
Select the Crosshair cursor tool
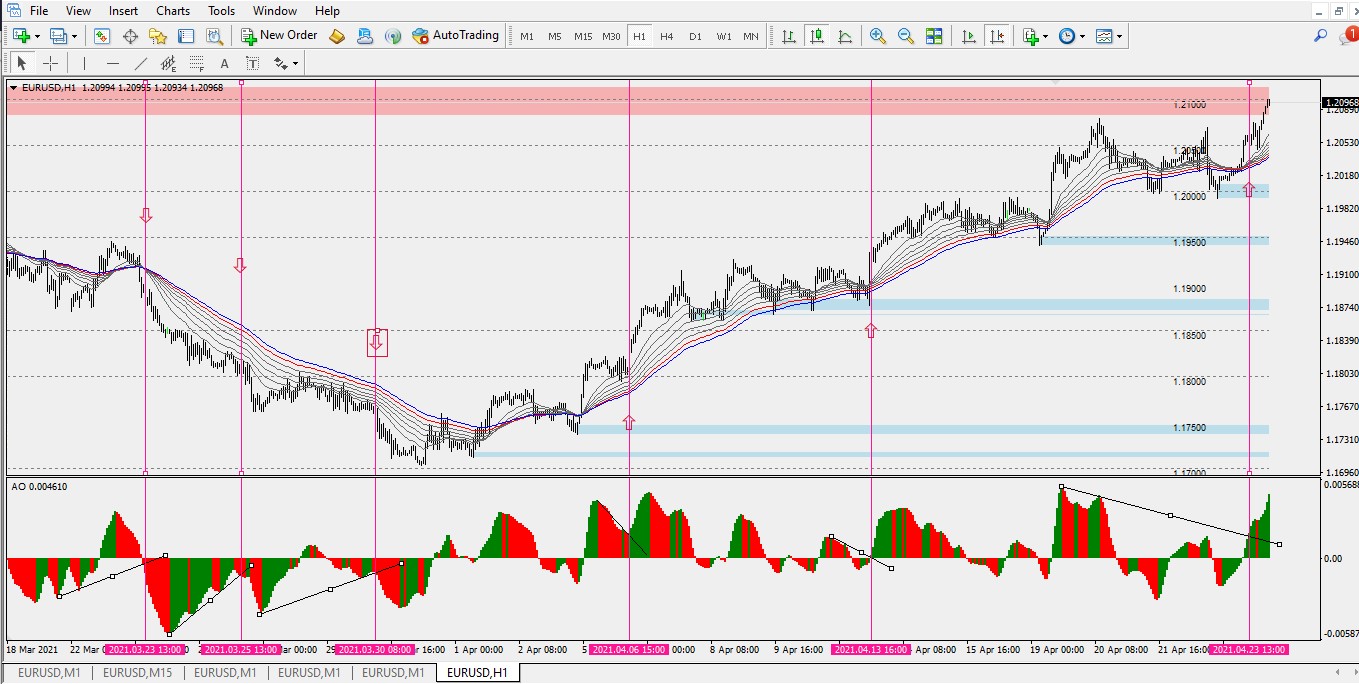pyautogui.click(x=50, y=63)
